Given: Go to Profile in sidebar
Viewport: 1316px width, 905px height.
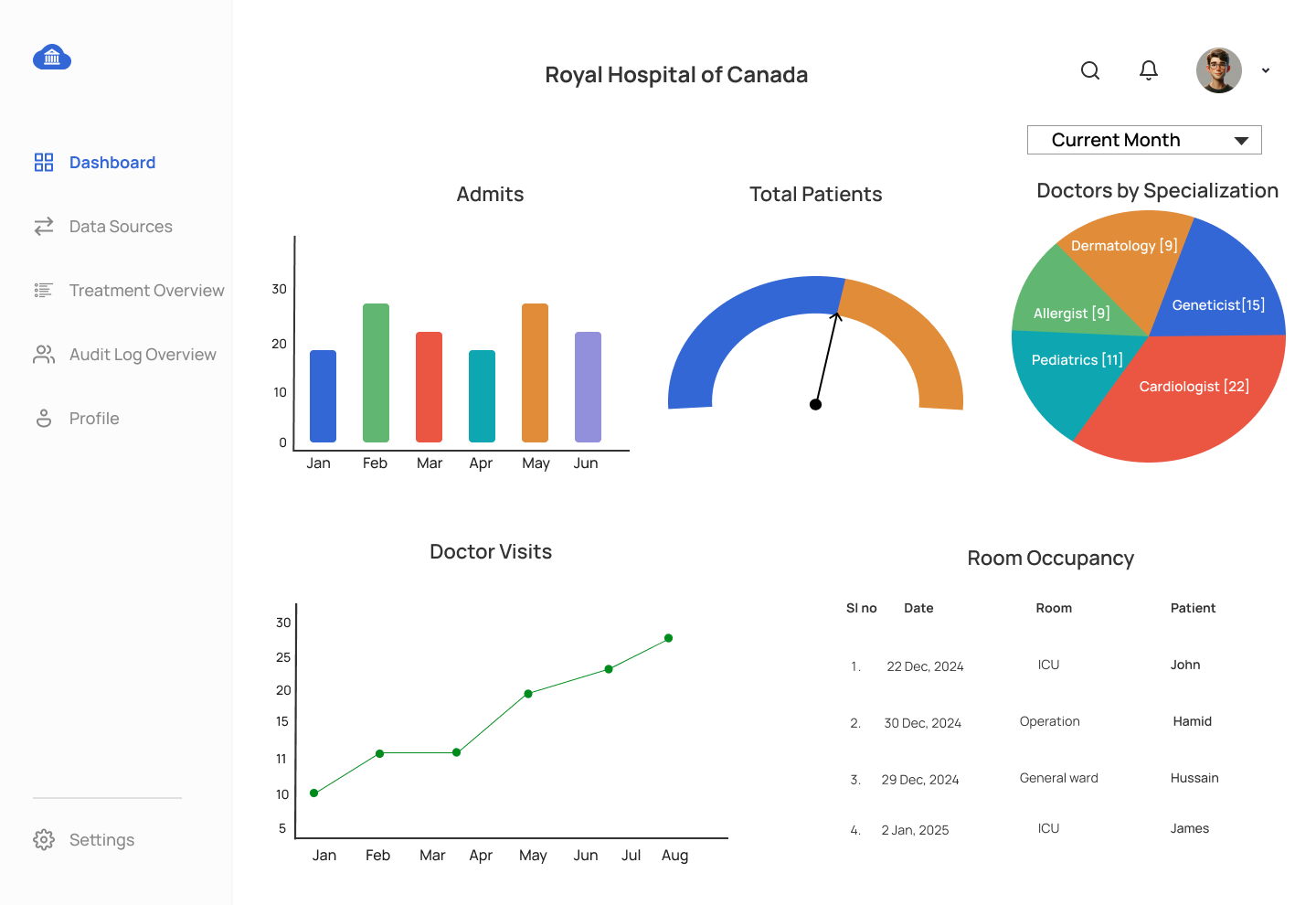Looking at the screenshot, I should click(x=94, y=419).
